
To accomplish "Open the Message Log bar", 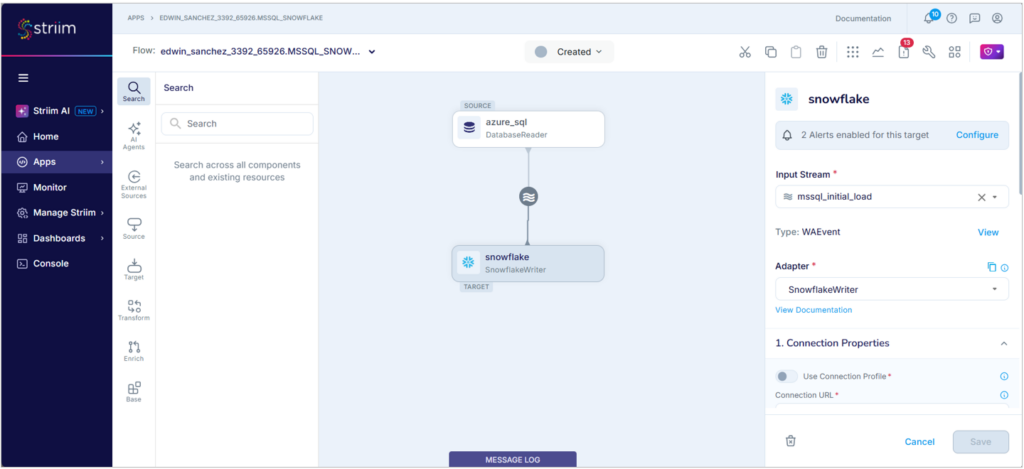I will tap(513, 459).
